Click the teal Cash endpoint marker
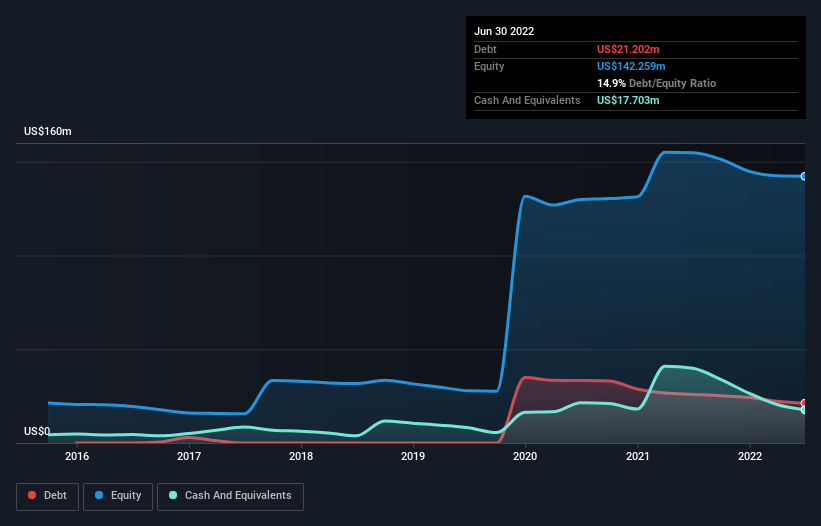 [804, 410]
